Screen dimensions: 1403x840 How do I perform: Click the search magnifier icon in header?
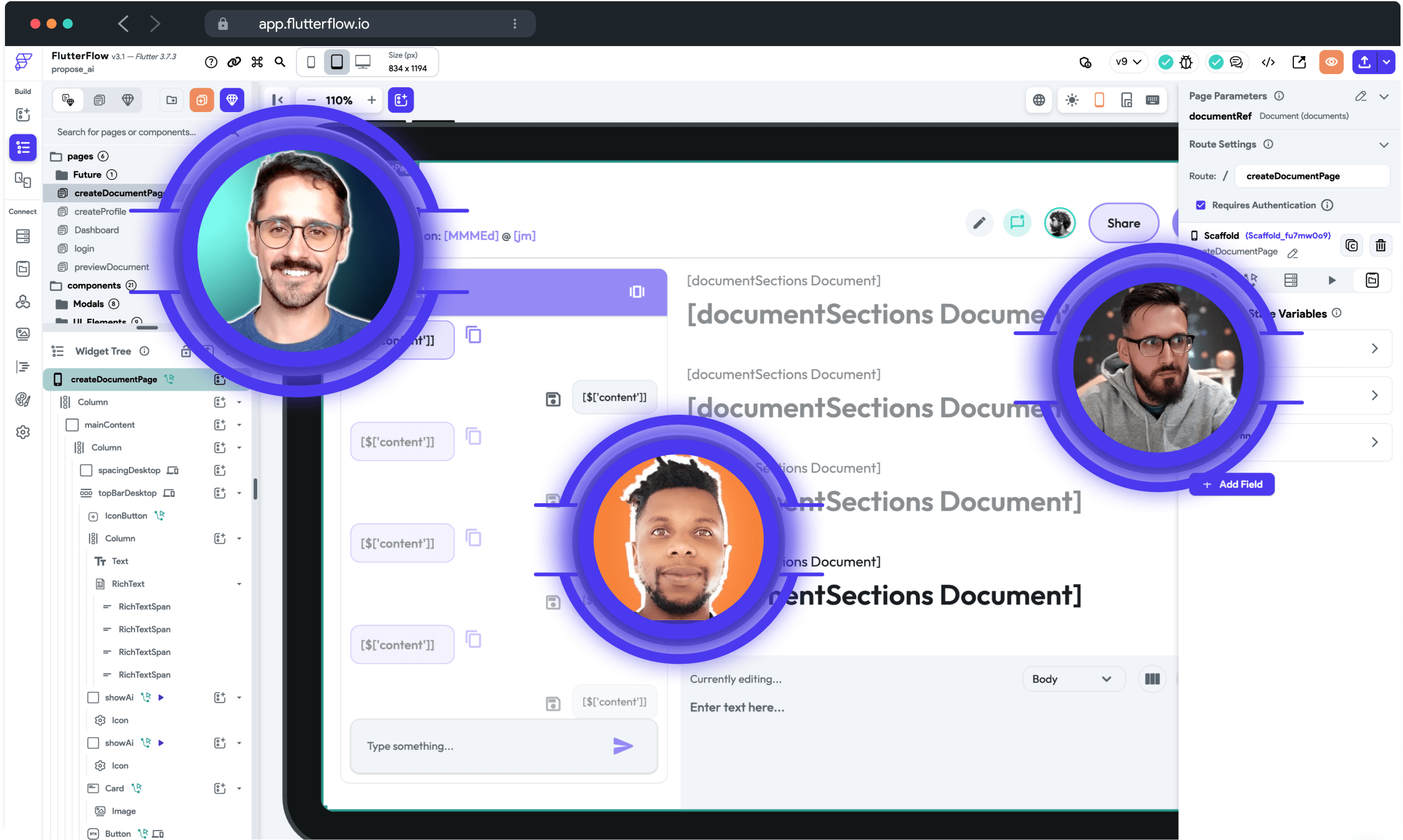click(x=280, y=62)
